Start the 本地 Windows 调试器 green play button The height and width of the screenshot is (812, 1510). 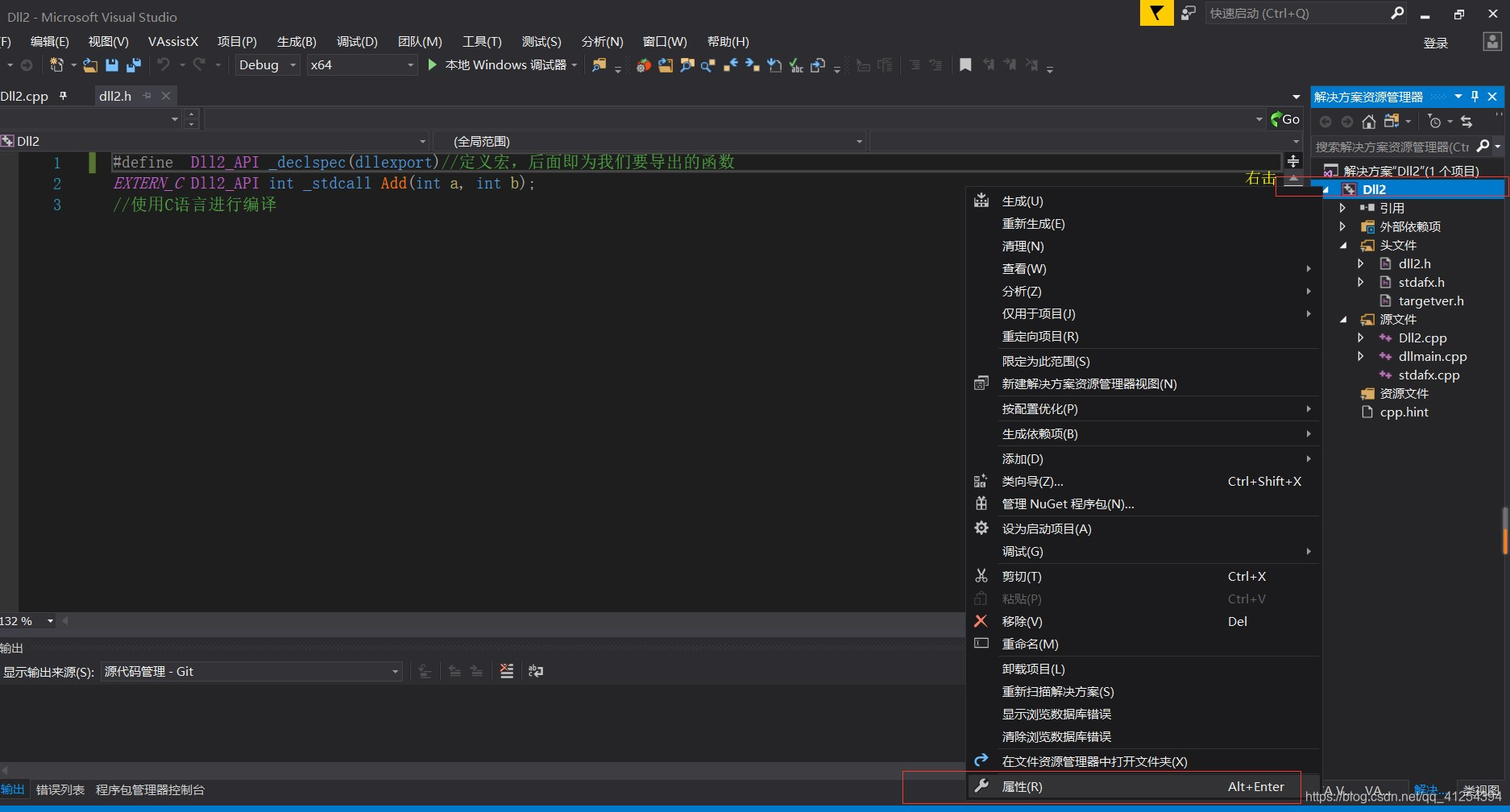[432, 64]
